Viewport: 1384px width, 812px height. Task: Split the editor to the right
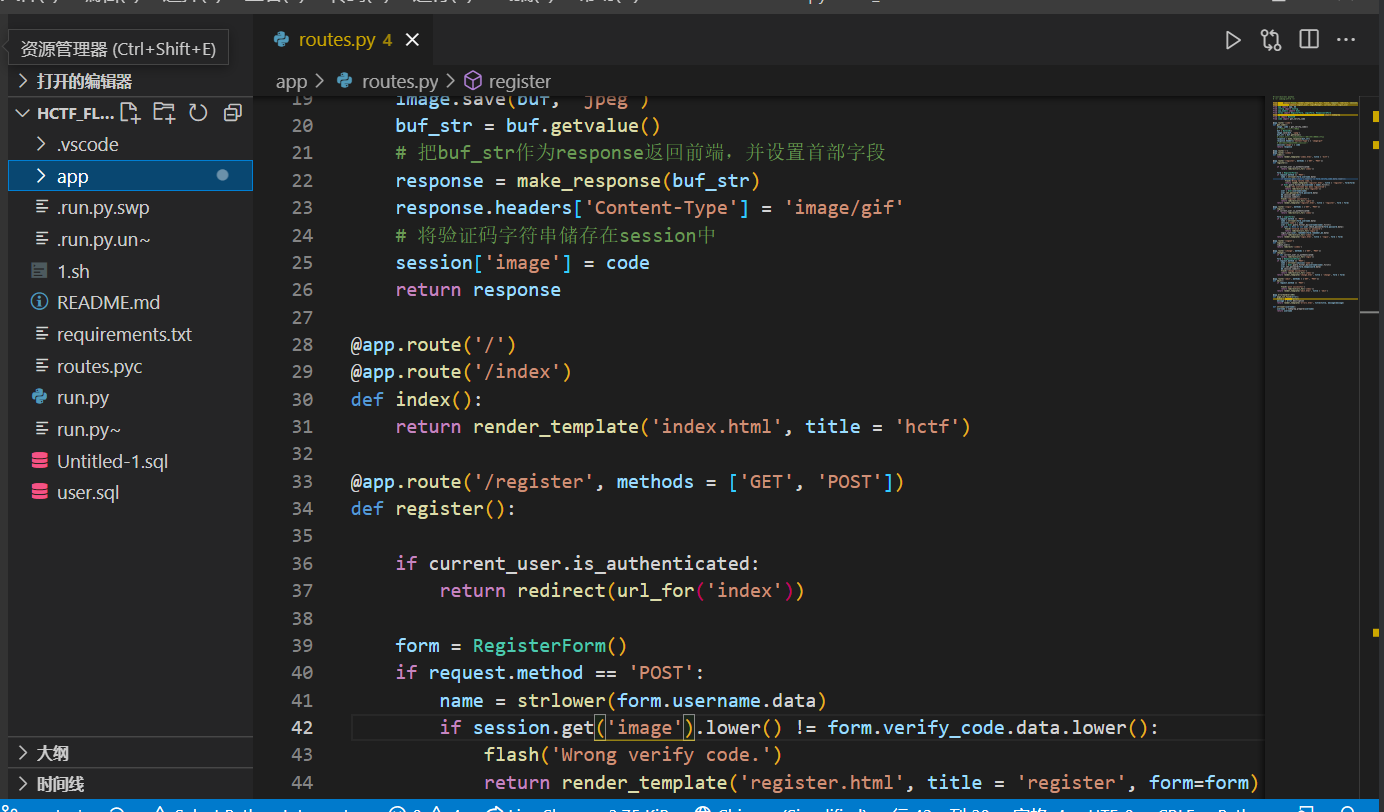click(1309, 40)
